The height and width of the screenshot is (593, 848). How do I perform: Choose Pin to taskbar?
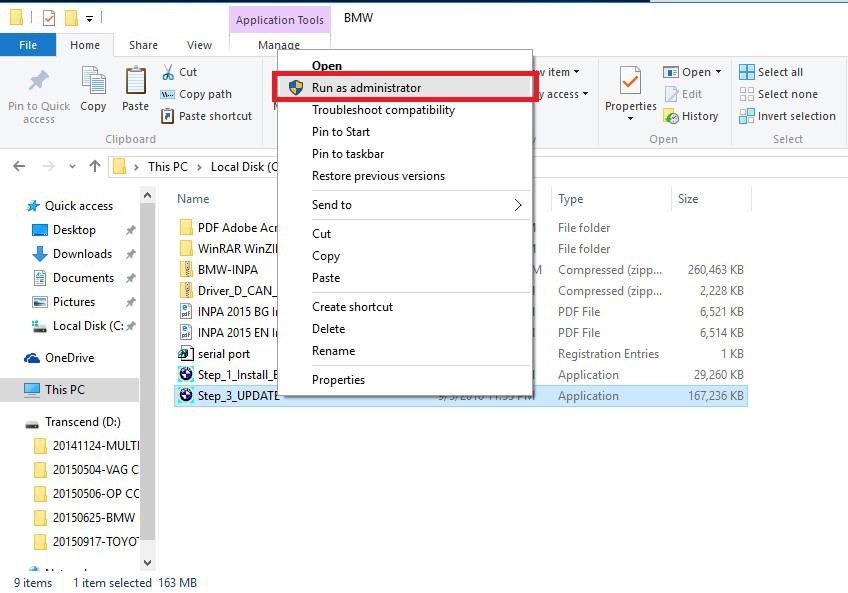point(405,154)
